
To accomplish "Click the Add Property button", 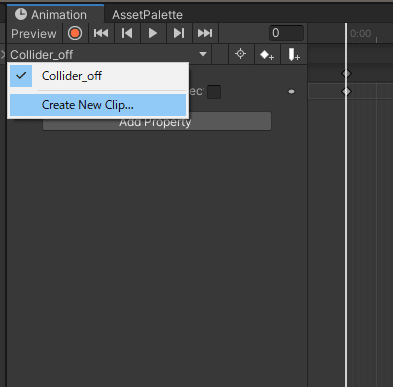I will point(157,122).
